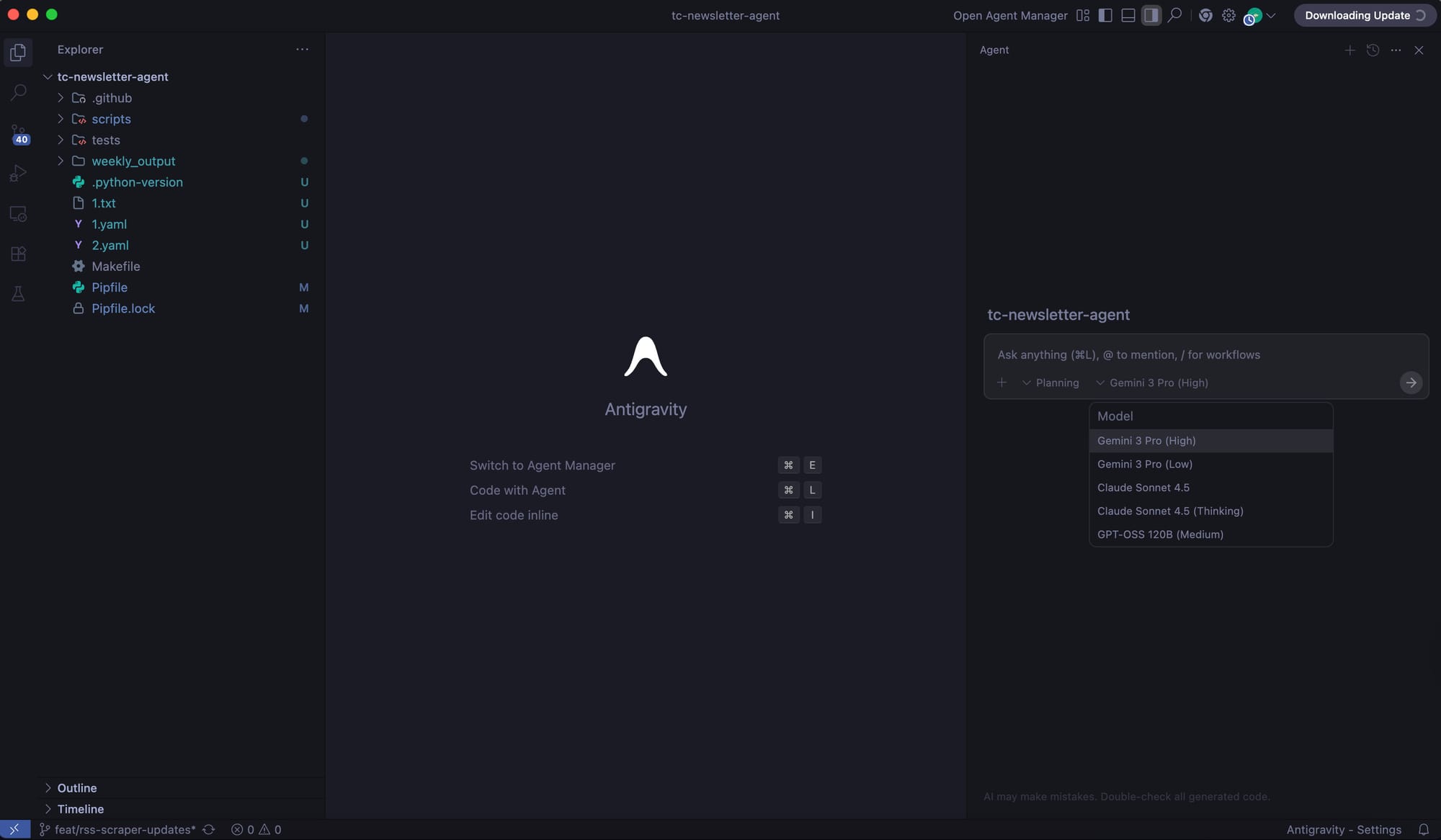Open the Testing flask view
1441x840 pixels.
tap(19, 294)
